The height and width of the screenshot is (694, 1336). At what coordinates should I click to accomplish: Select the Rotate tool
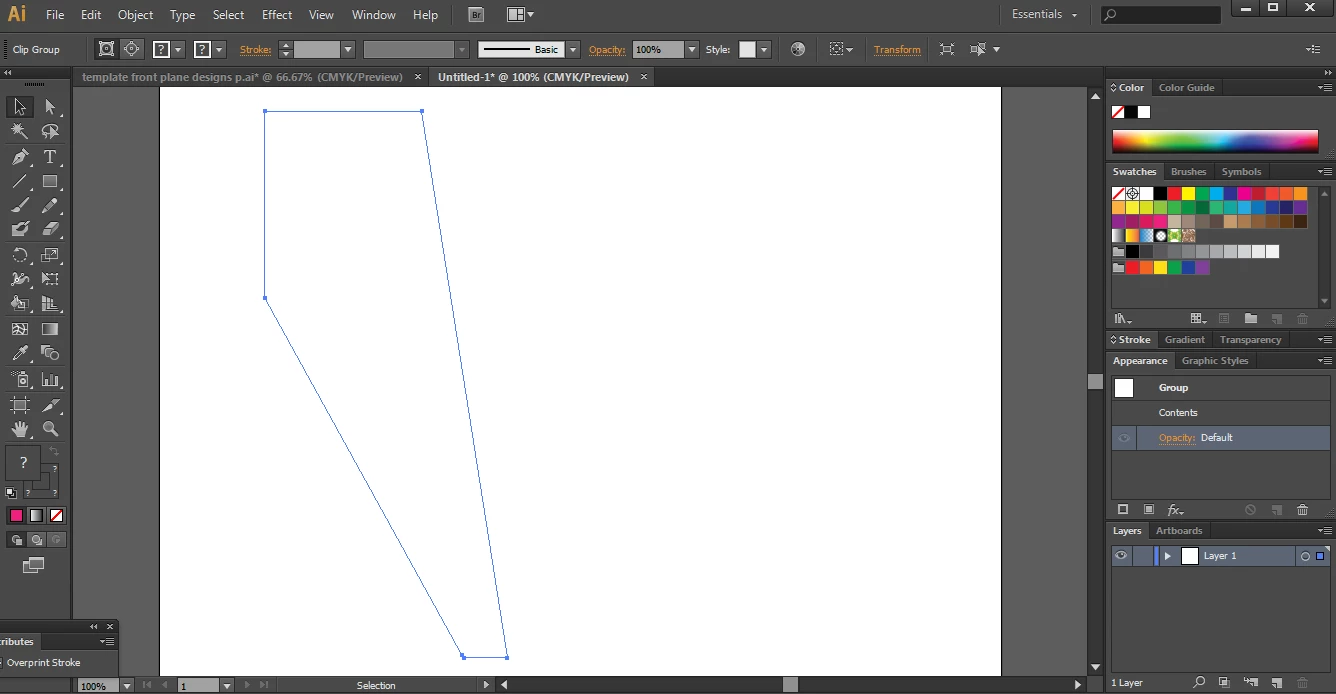20,255
